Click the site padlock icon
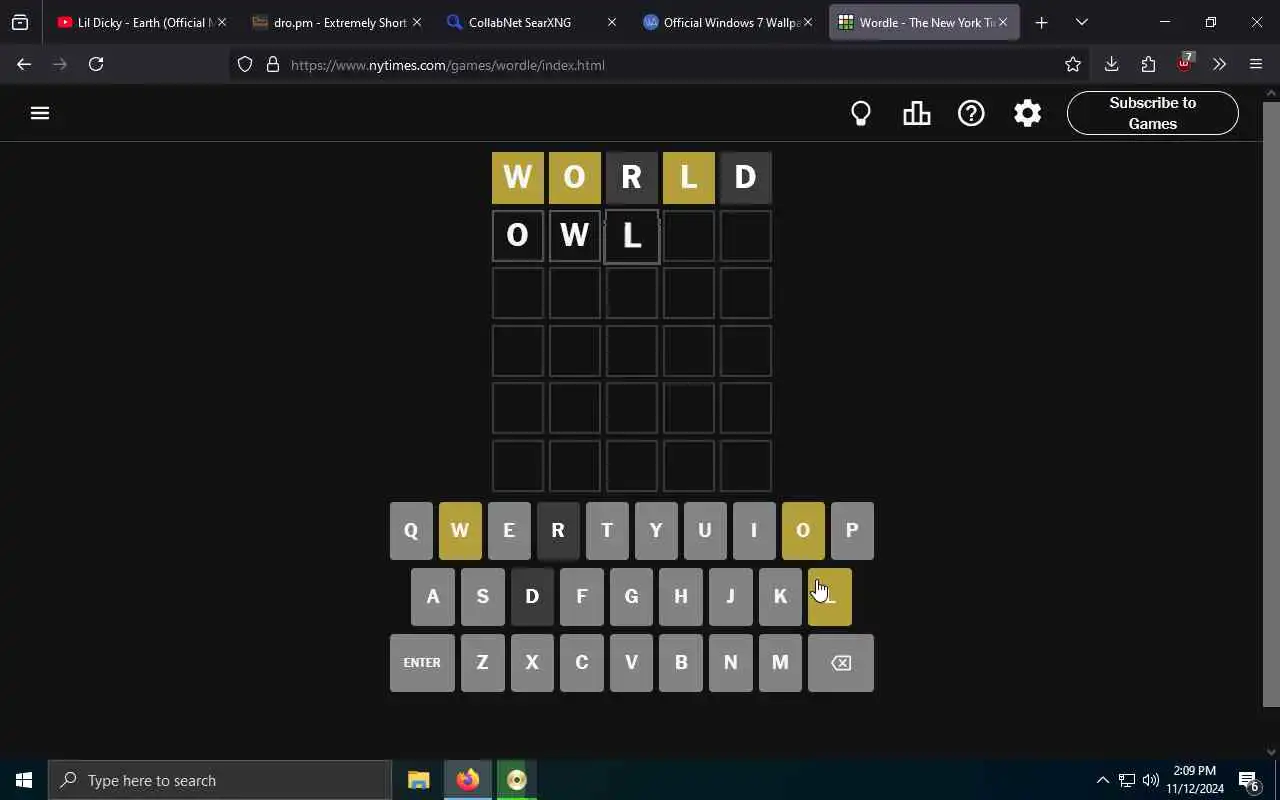1280x800 pixels. coord(272,65)
